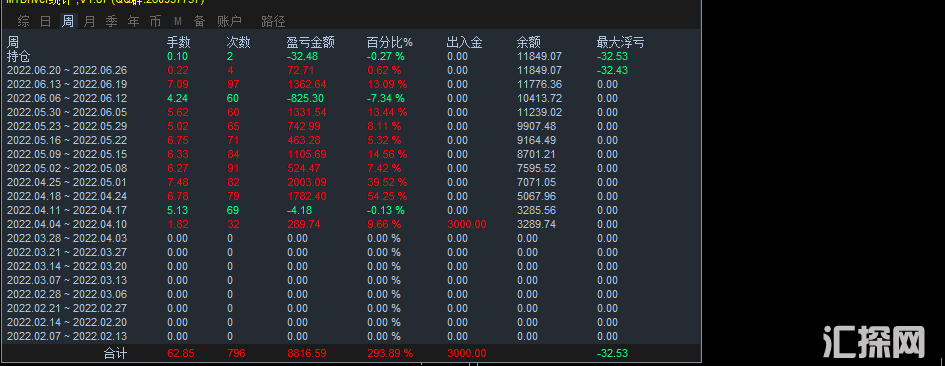The width and height of the screenshot is (945, 366).
Task: Click the 盈亏金额 column header
Action: (x=310, y=42)
